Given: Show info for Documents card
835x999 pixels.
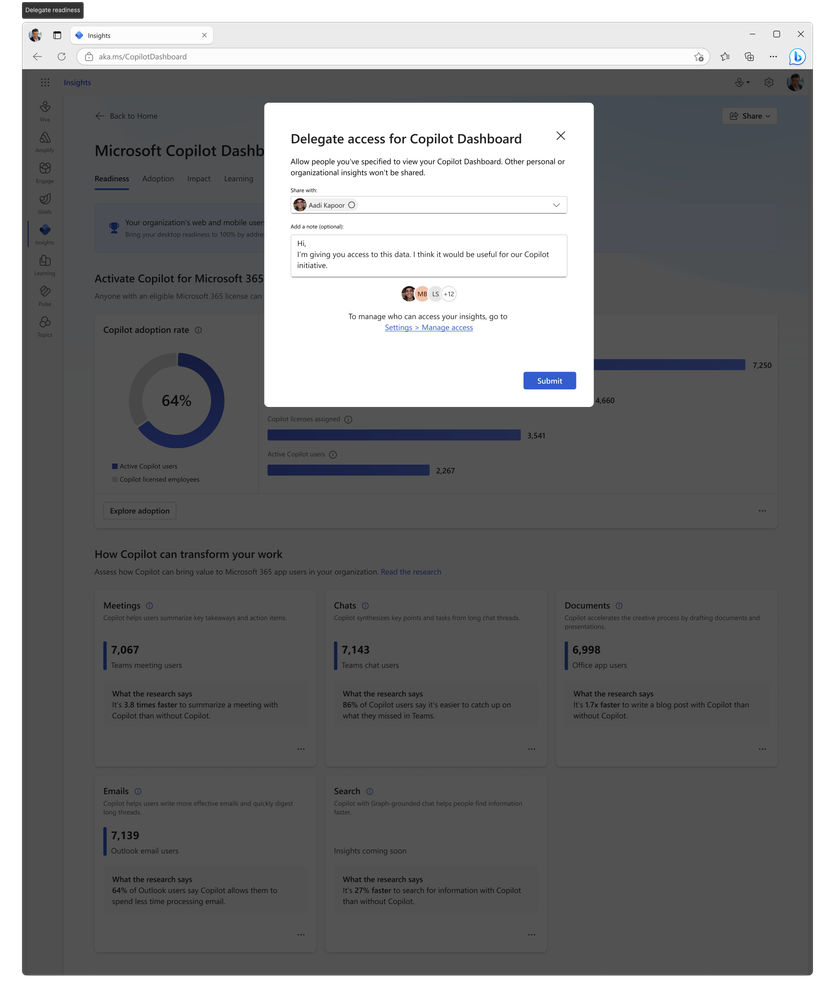Looking at the screenshot, I should pyautogui.click(x=618, y=606).
